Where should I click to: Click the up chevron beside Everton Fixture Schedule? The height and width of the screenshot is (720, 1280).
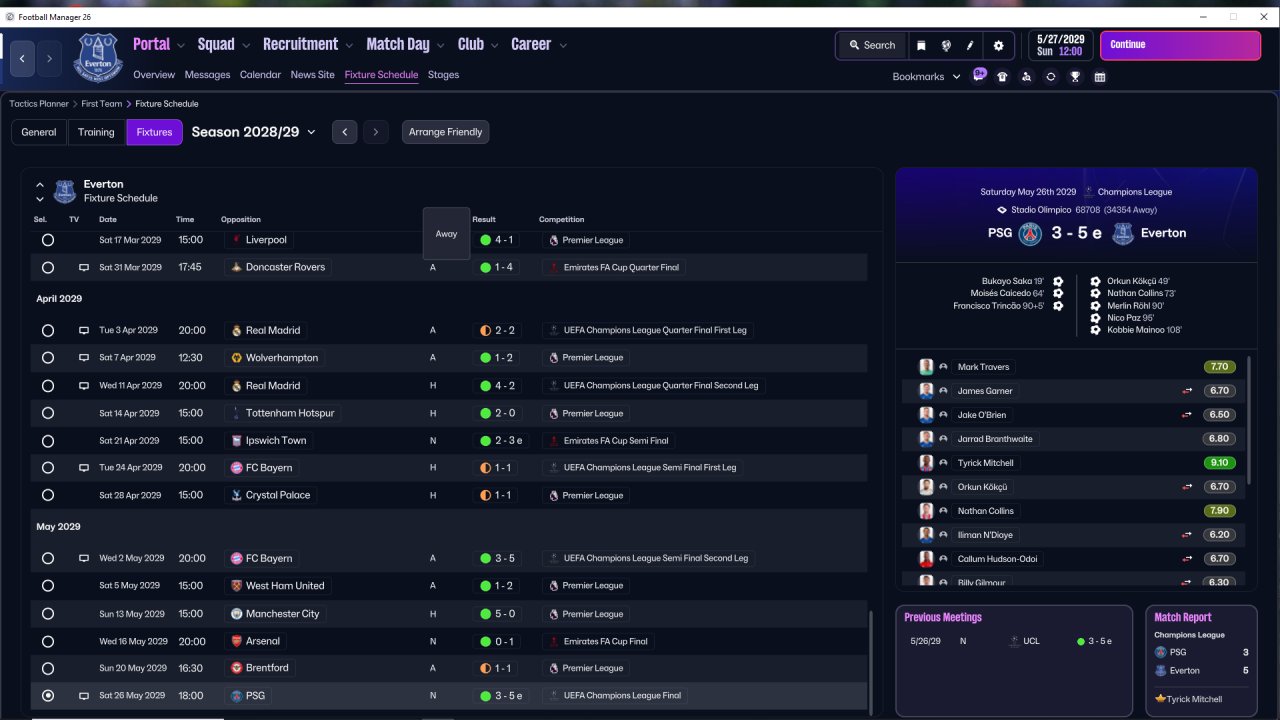[x=40, y=185]
